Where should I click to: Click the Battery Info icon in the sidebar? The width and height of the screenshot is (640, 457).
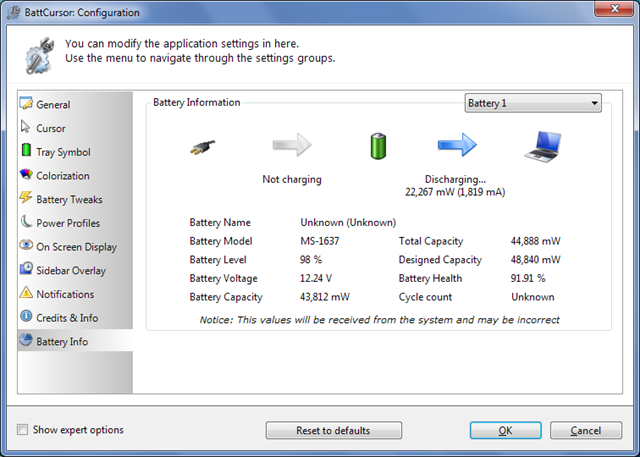(26, 339)
